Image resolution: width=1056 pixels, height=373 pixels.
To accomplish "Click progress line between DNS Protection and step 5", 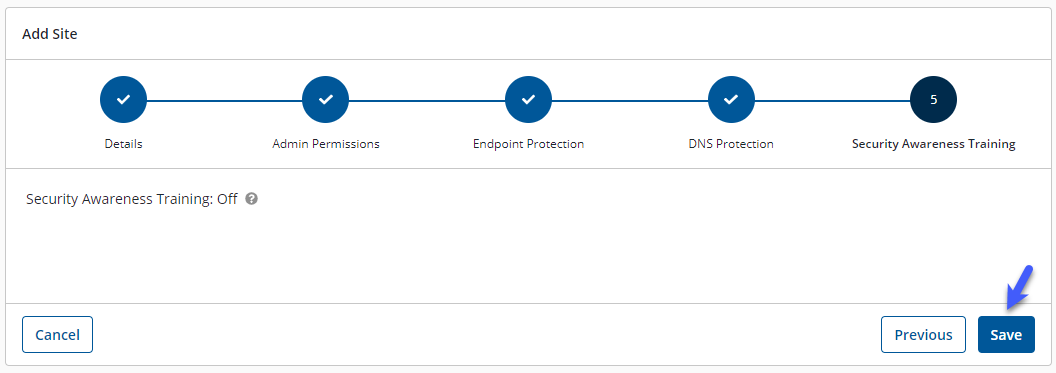I will [x=832, y=100].
